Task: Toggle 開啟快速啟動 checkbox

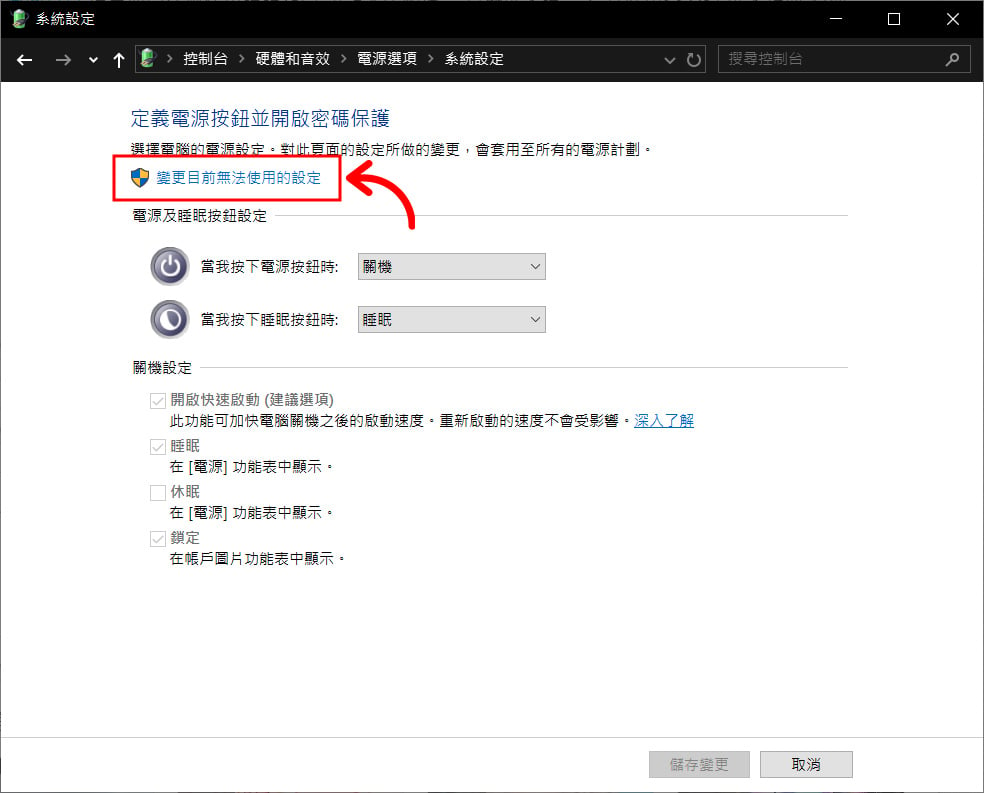Action: click(x=158, y=401)
